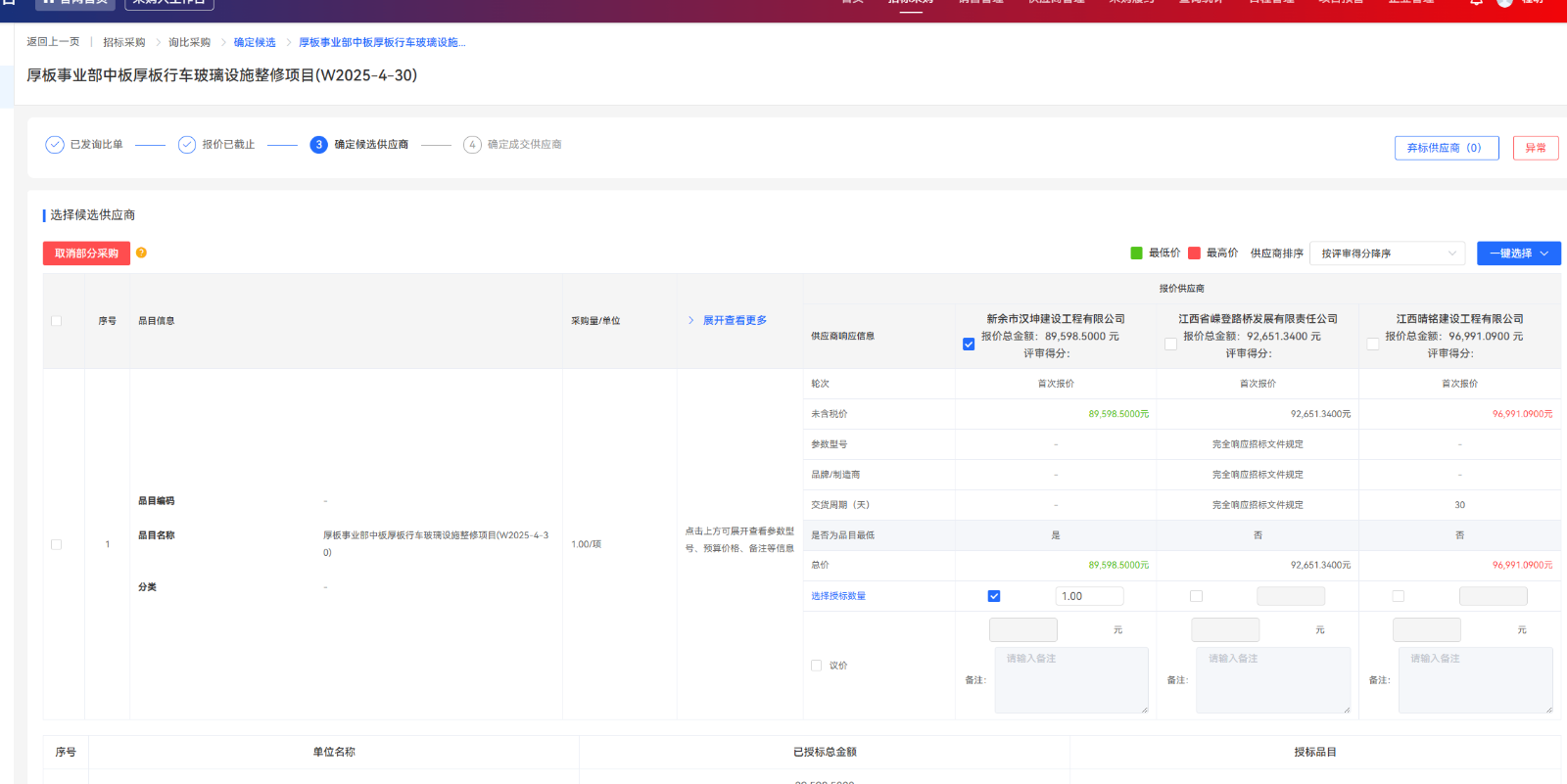Image resolution: width=1567 pixels, height=784 pixels.
Task: Toggle award quantity checkbox for 新余市汉坤 column
Action: pyautogui.click(x=994, y=596)
